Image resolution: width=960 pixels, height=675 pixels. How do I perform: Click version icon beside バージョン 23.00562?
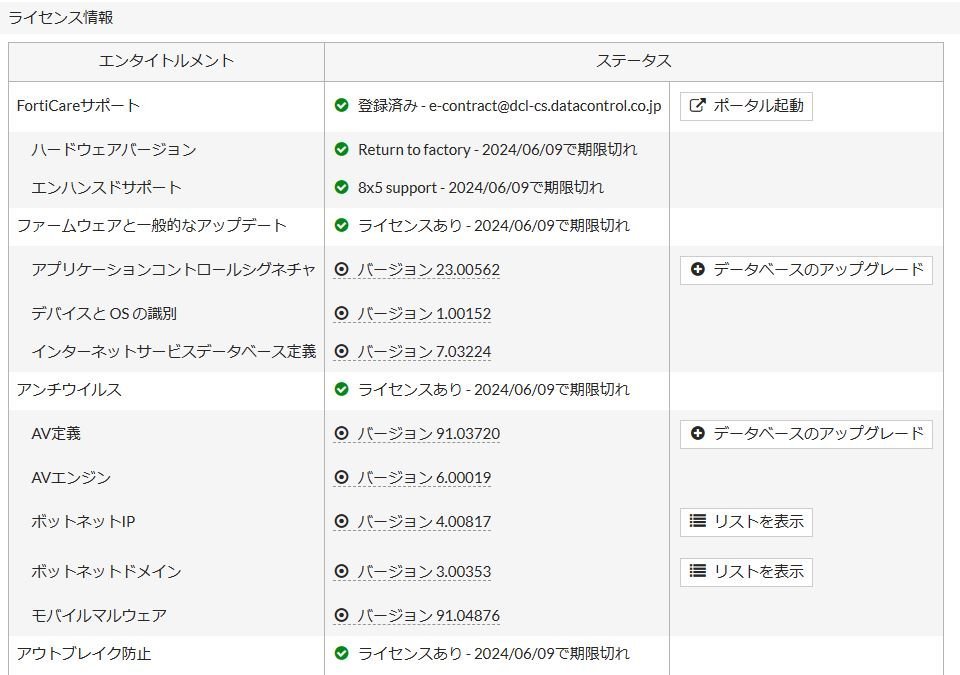341,269
